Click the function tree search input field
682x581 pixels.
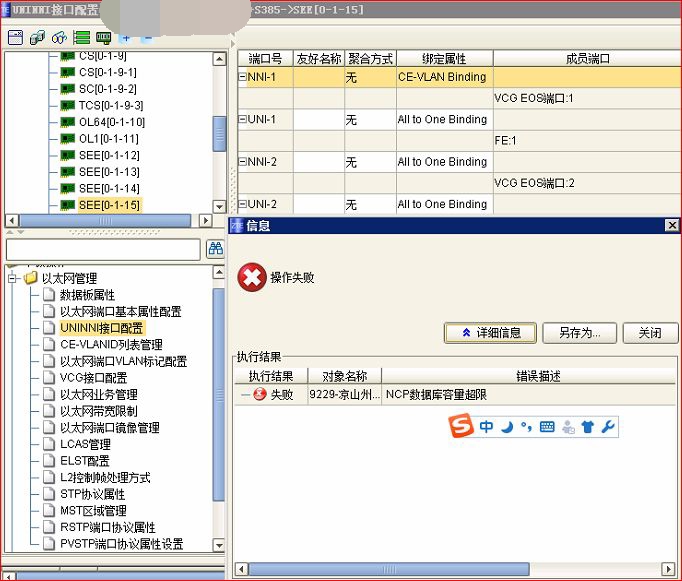[102, 249]
